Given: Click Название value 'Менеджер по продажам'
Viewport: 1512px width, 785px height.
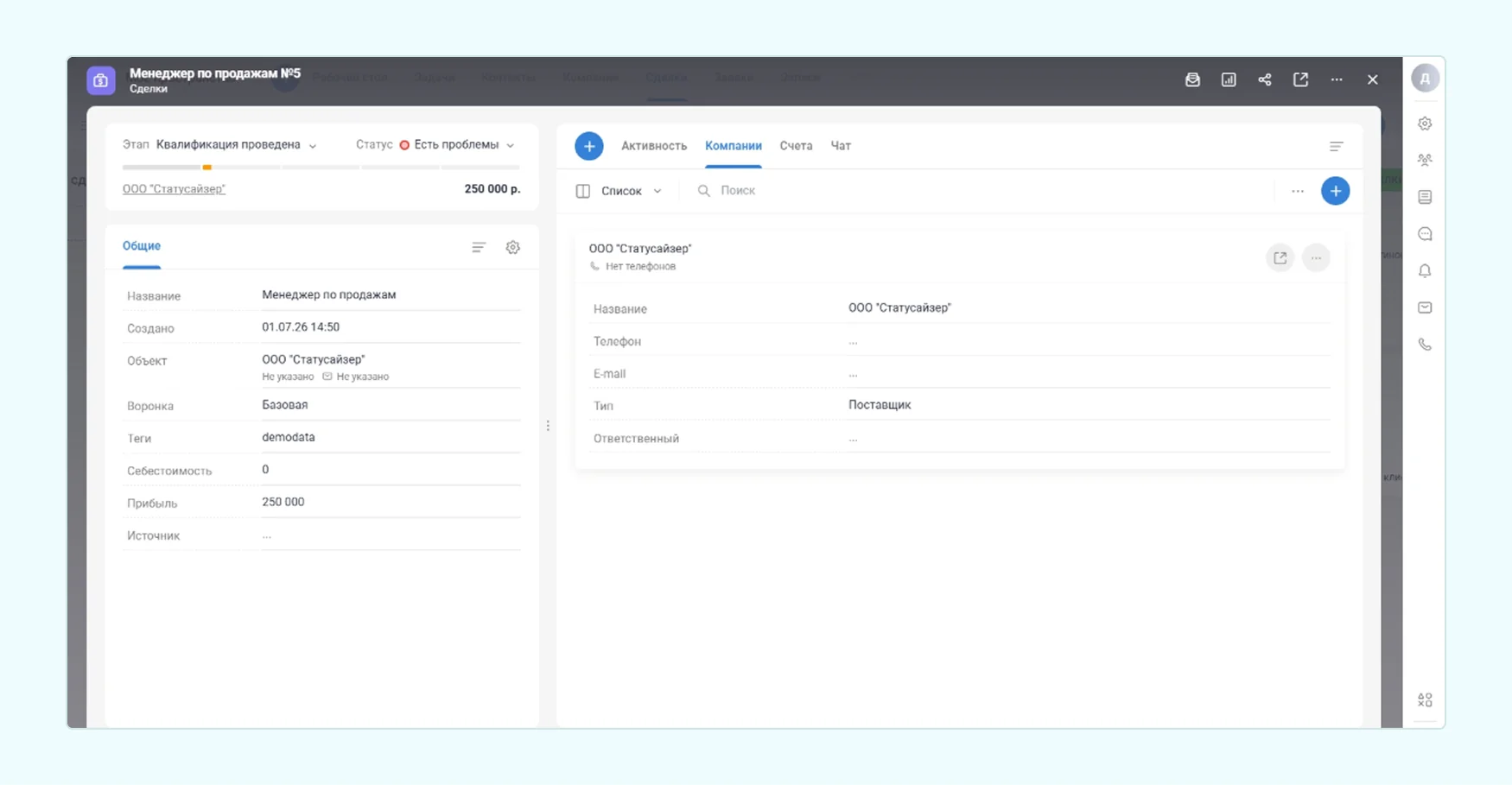Looking at the screenshot, I should coord(329,294).
